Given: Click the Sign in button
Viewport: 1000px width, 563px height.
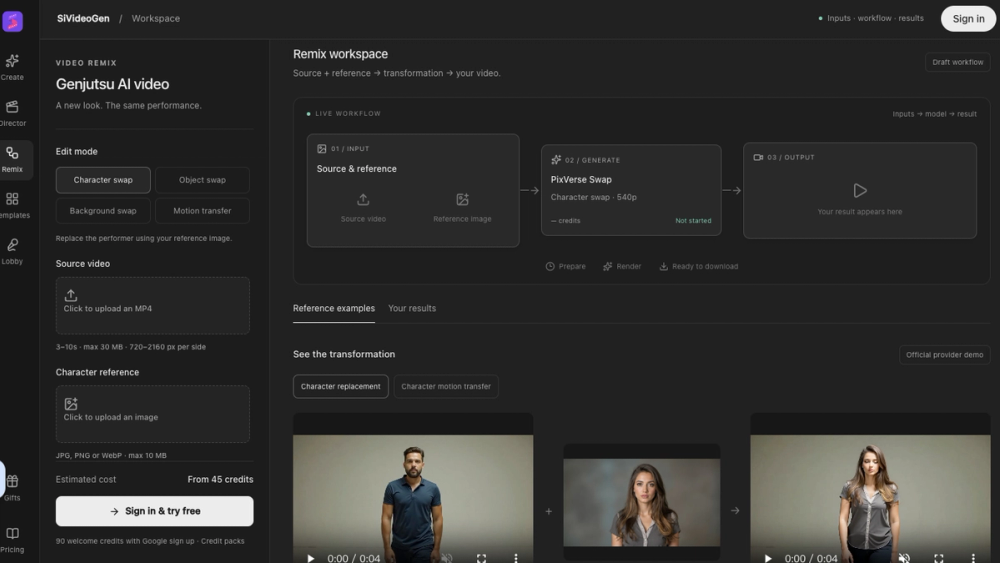Looking at the screenshot, I should tap(968, 18).
